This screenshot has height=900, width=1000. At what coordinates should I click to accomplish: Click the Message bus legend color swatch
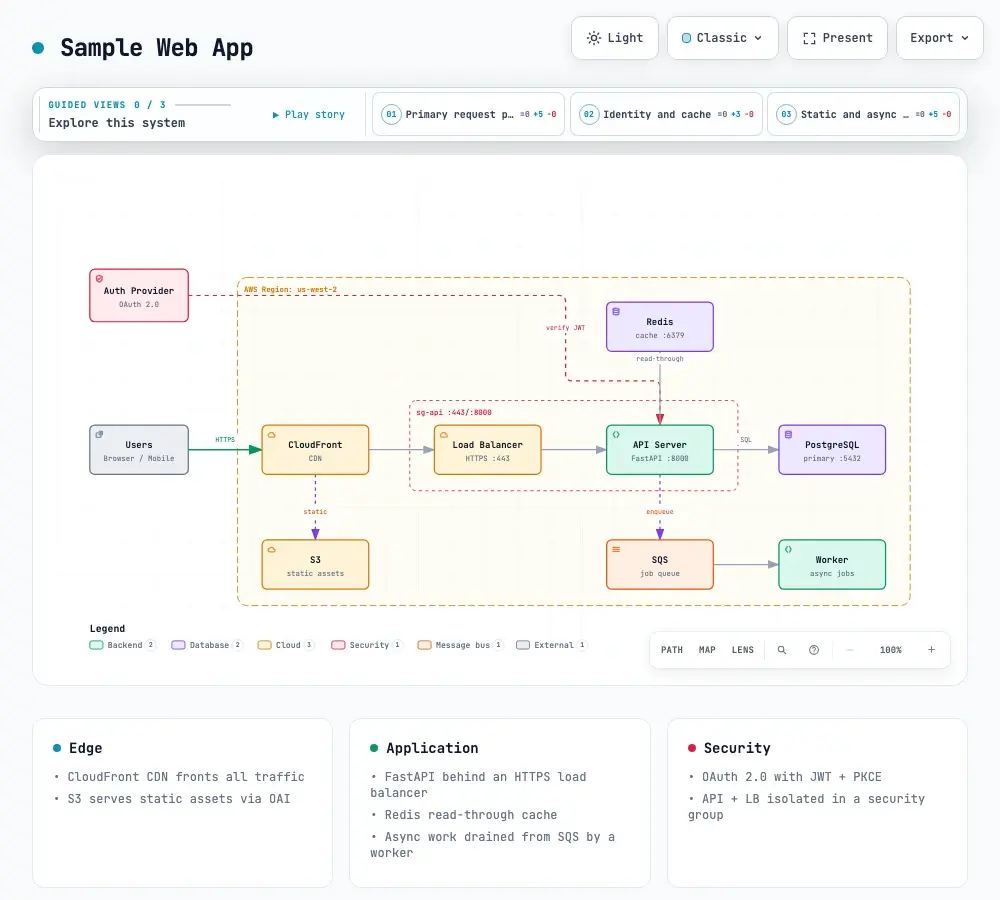[x=424, y=645]
